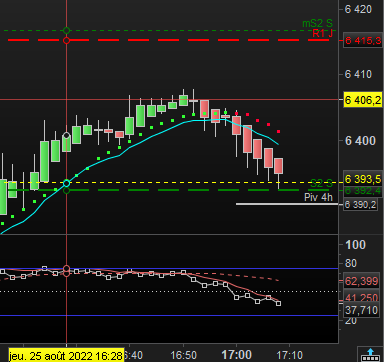Select the dark green circle on S2 S line
The height and width of the screenshot is (362, 384).
coord(66,191)
